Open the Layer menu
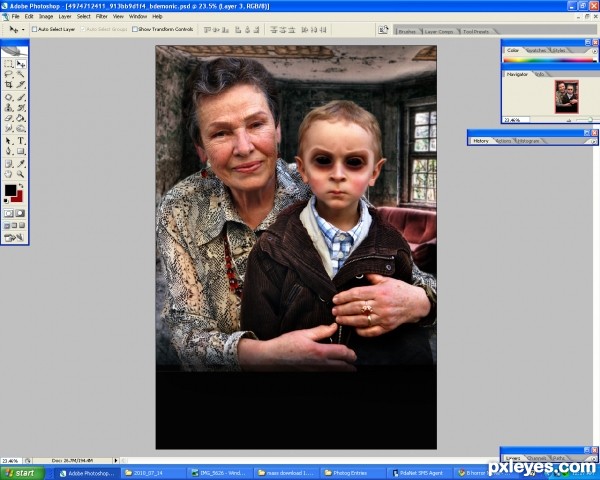 coord(65,16)
